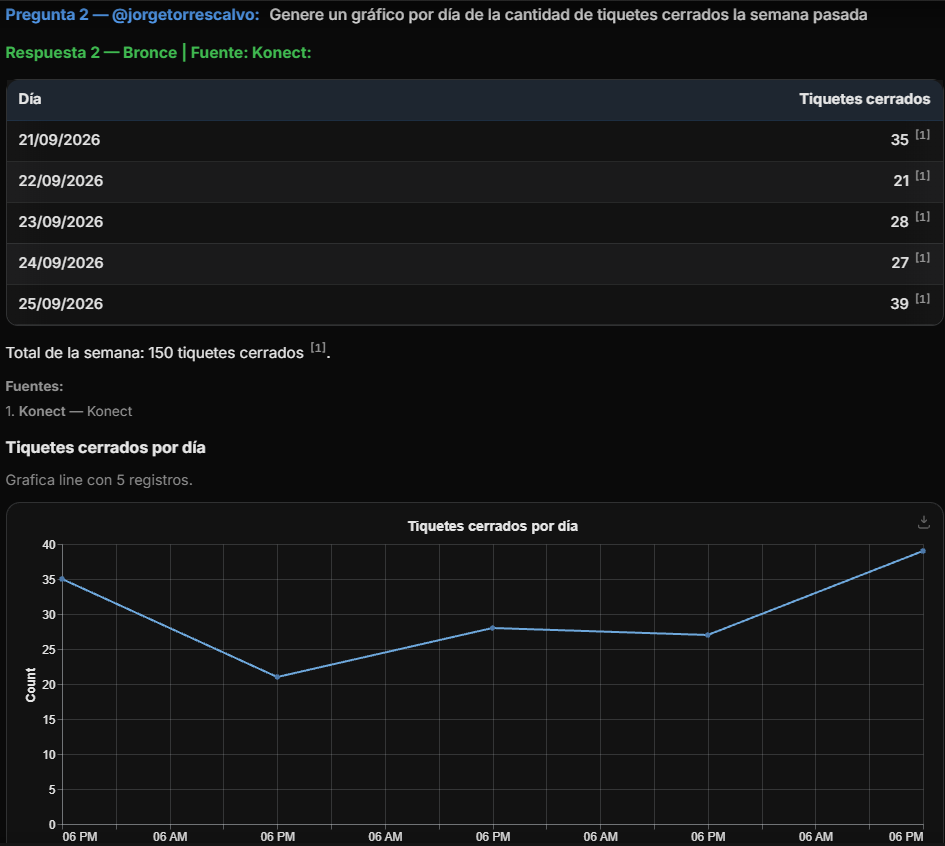Click the y-axis tick label 40

[x=49, y=545]
